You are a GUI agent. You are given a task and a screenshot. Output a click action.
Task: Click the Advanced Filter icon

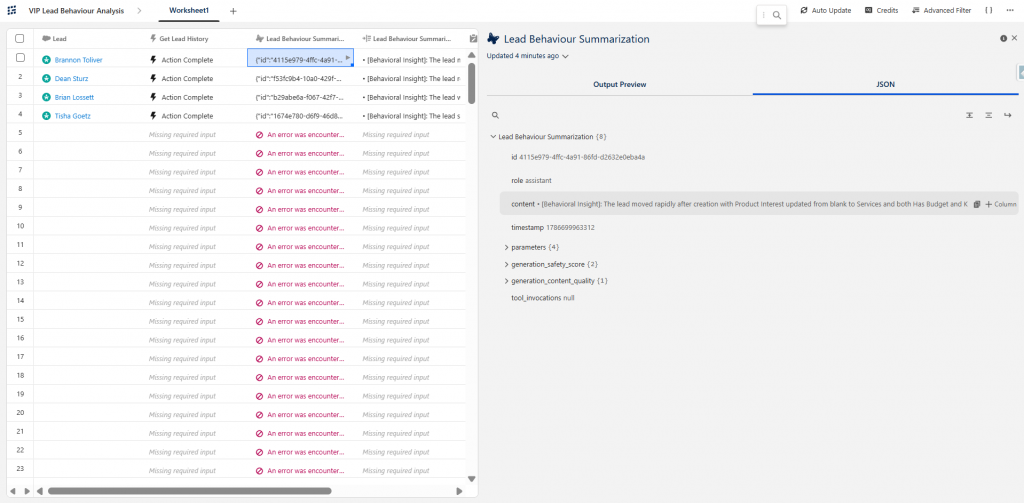tap(916, 10)
